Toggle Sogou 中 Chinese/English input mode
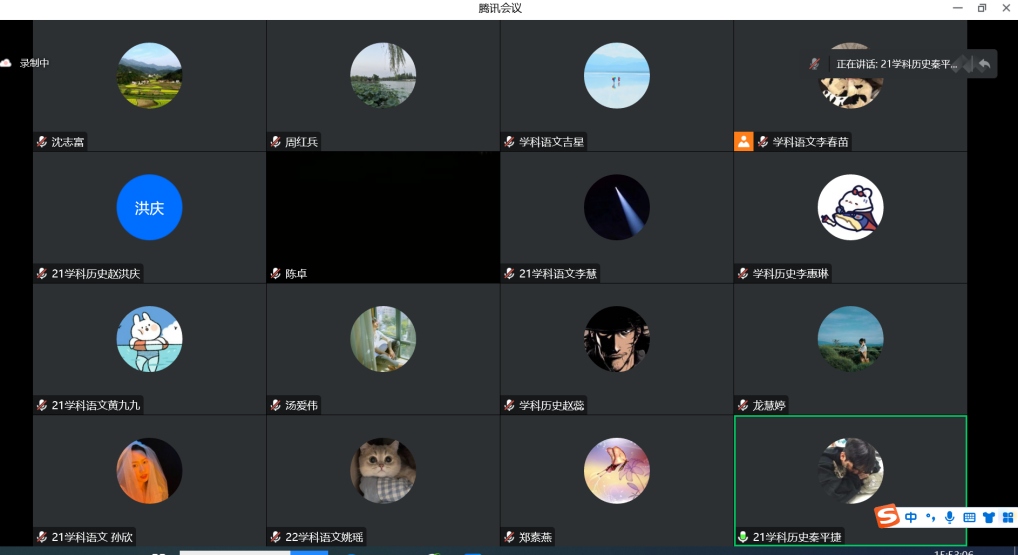Viewport: 1018px width, 555px height. 911,518
